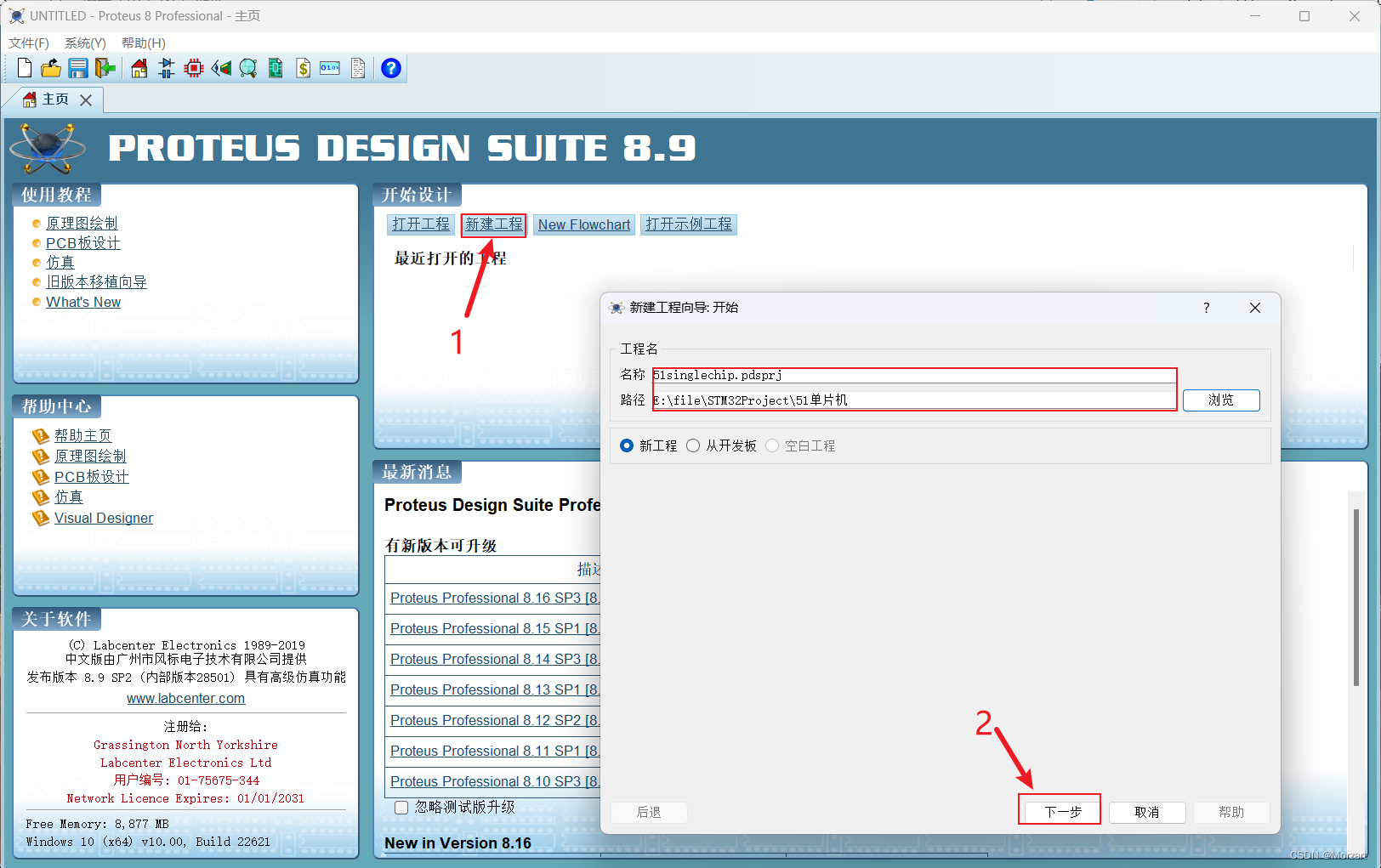Open the Visual Designer help link
The width and height of the screenshot is (1381, 868).
[x=104, y=518]
